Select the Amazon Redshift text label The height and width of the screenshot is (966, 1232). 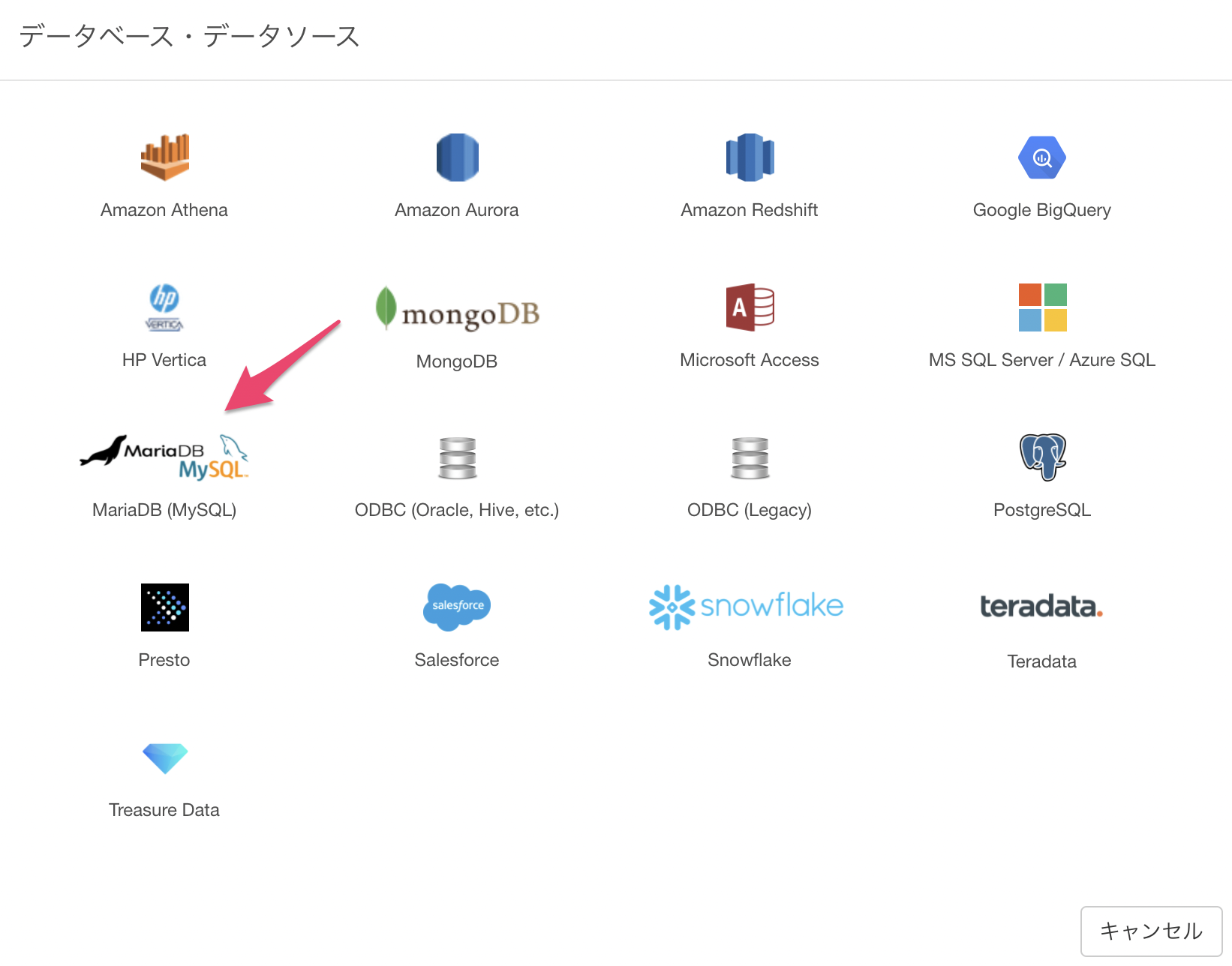pyautogui.click(x=750, y=210)
